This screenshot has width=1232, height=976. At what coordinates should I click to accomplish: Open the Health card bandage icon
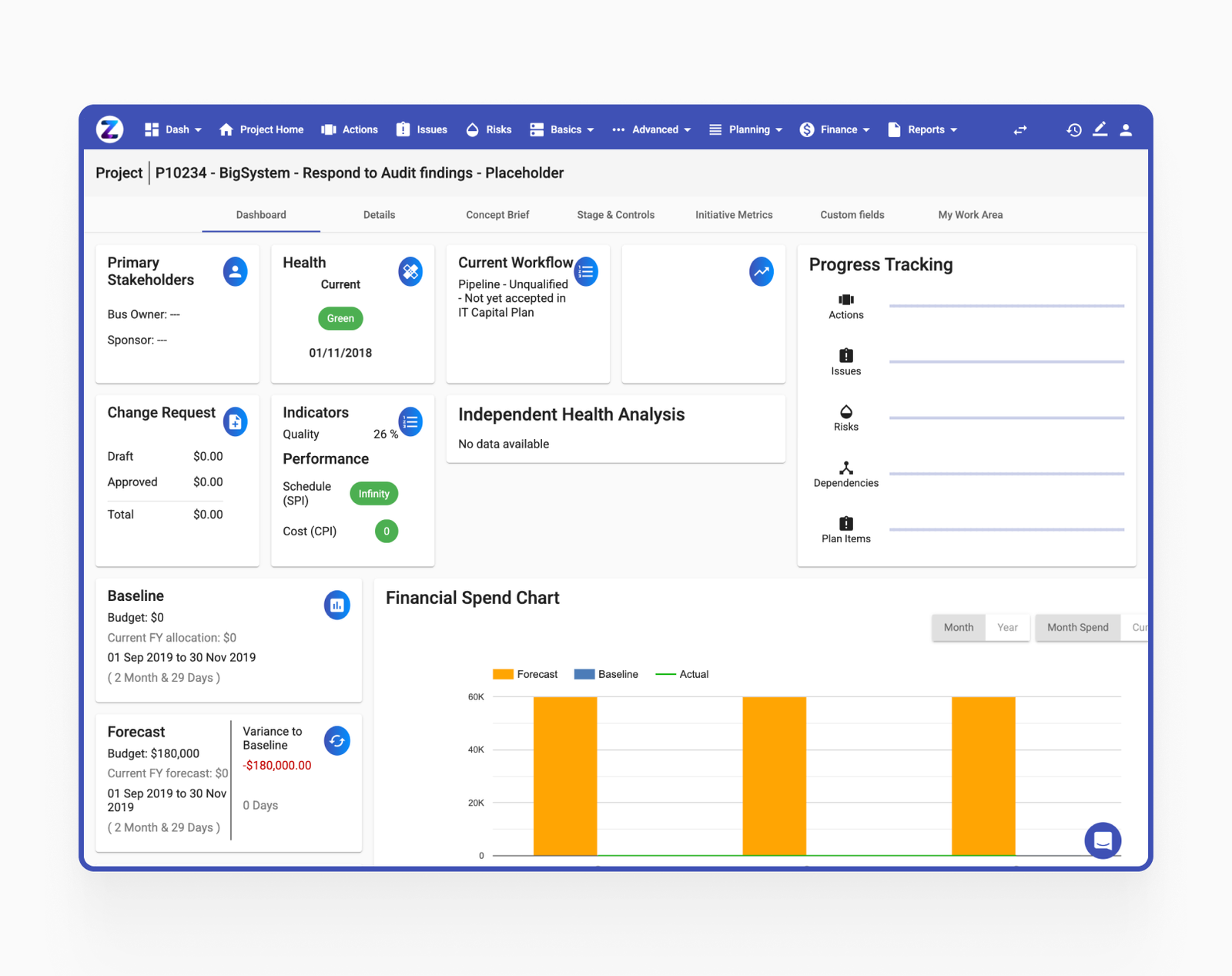[410, 272]
